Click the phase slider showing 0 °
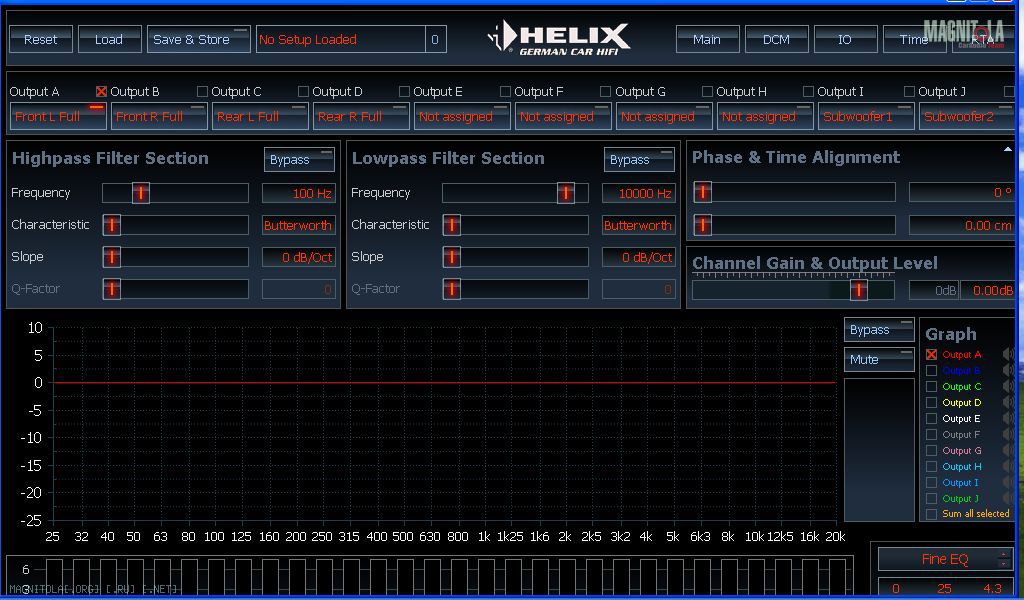1024x600 pixels. point(794,192)
